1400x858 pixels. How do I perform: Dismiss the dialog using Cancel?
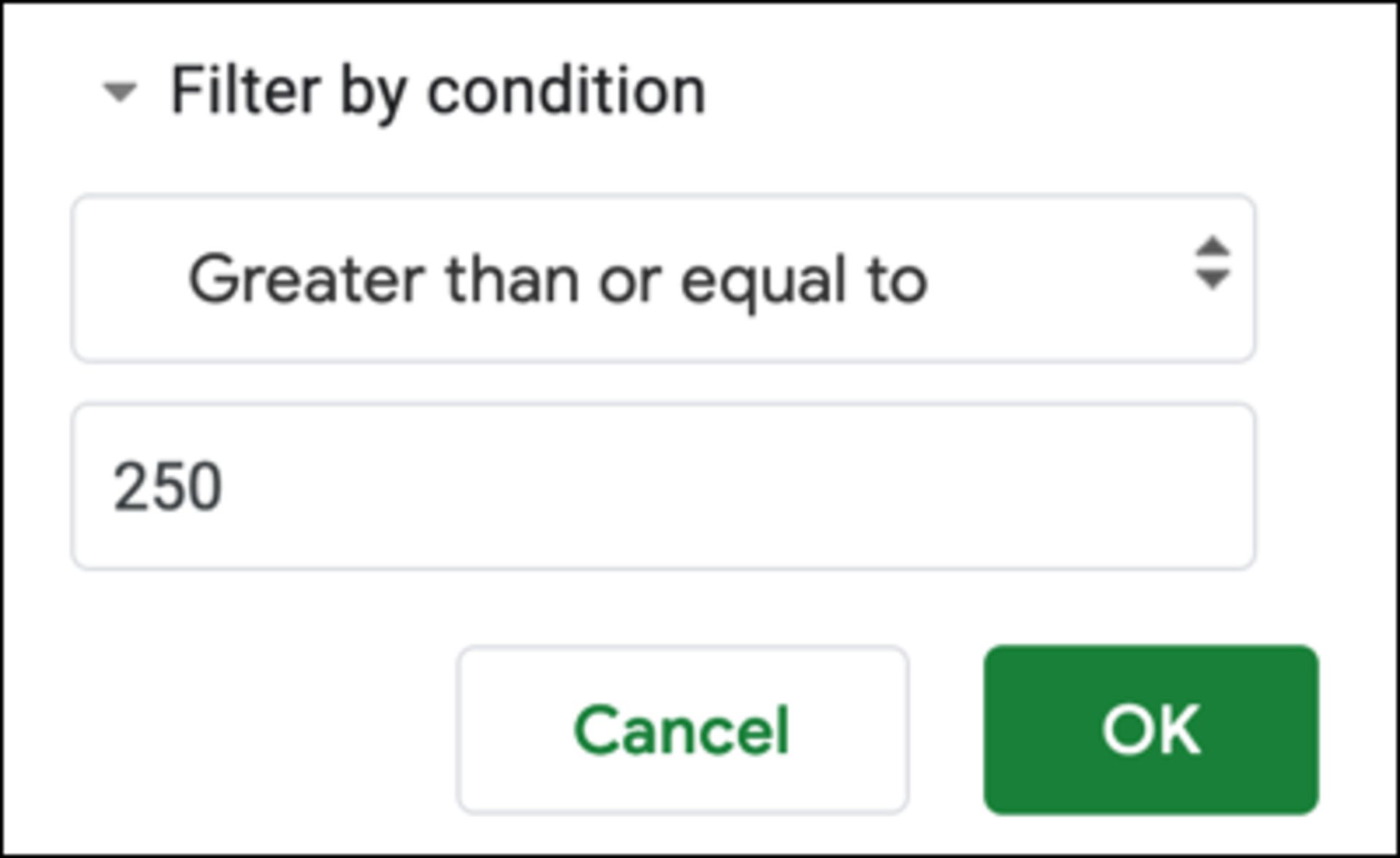click(x=682, y=730)
